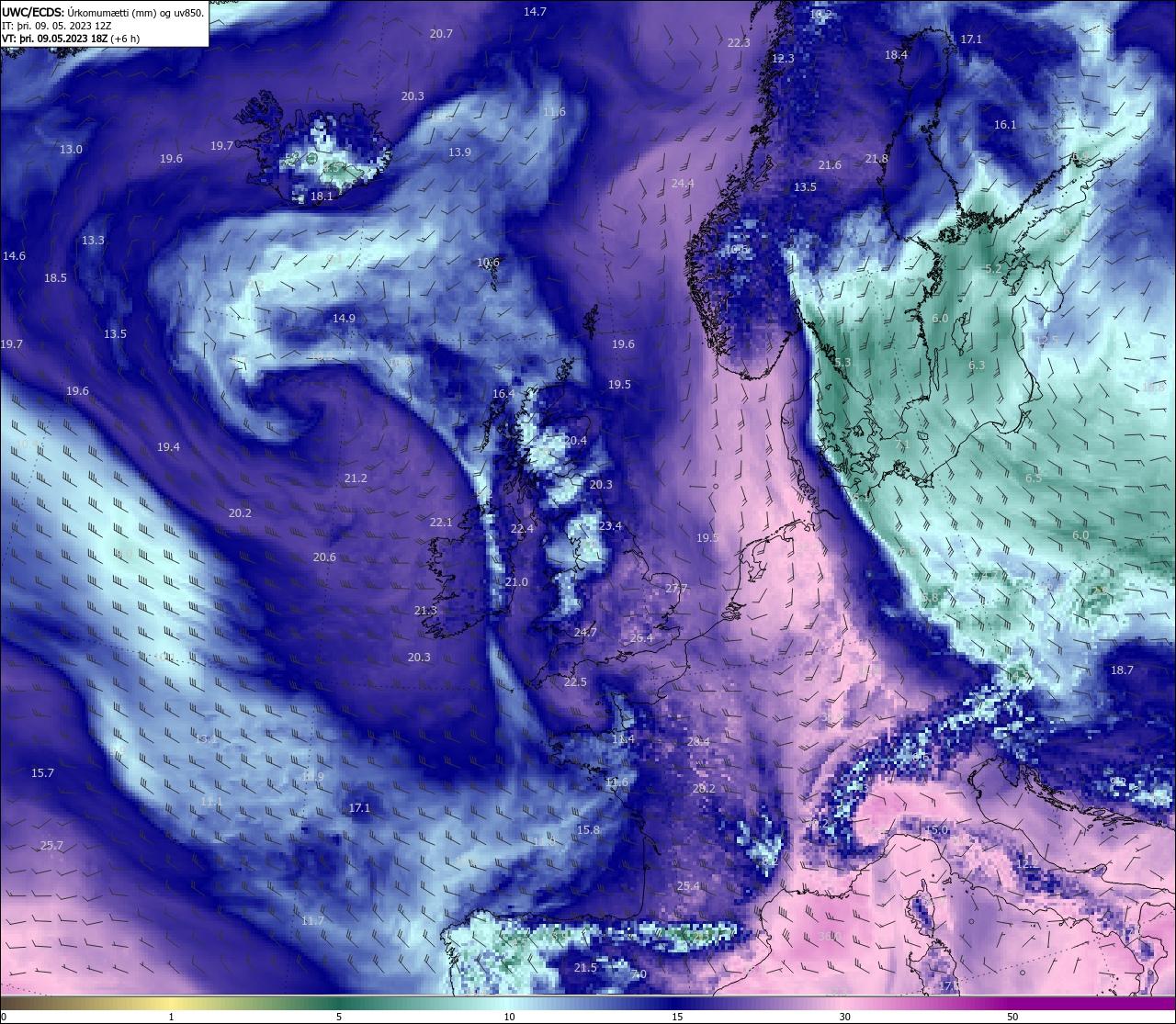Screen dimensions: 1176x1024
Task: Click the map value '22.5' over Cornwall
Action: click(575, 682)
